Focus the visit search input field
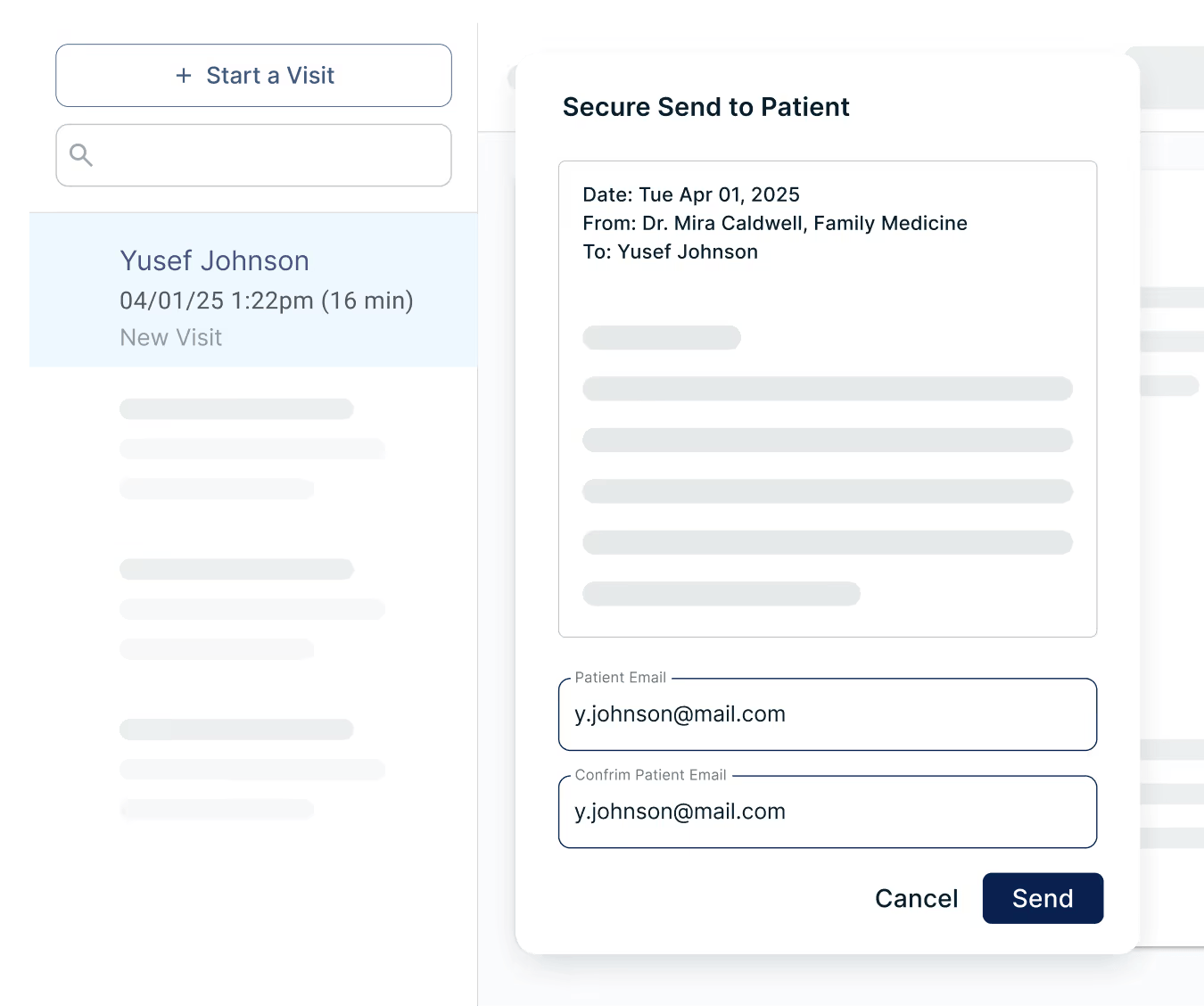1204x1006 pixels. [268, 155]
